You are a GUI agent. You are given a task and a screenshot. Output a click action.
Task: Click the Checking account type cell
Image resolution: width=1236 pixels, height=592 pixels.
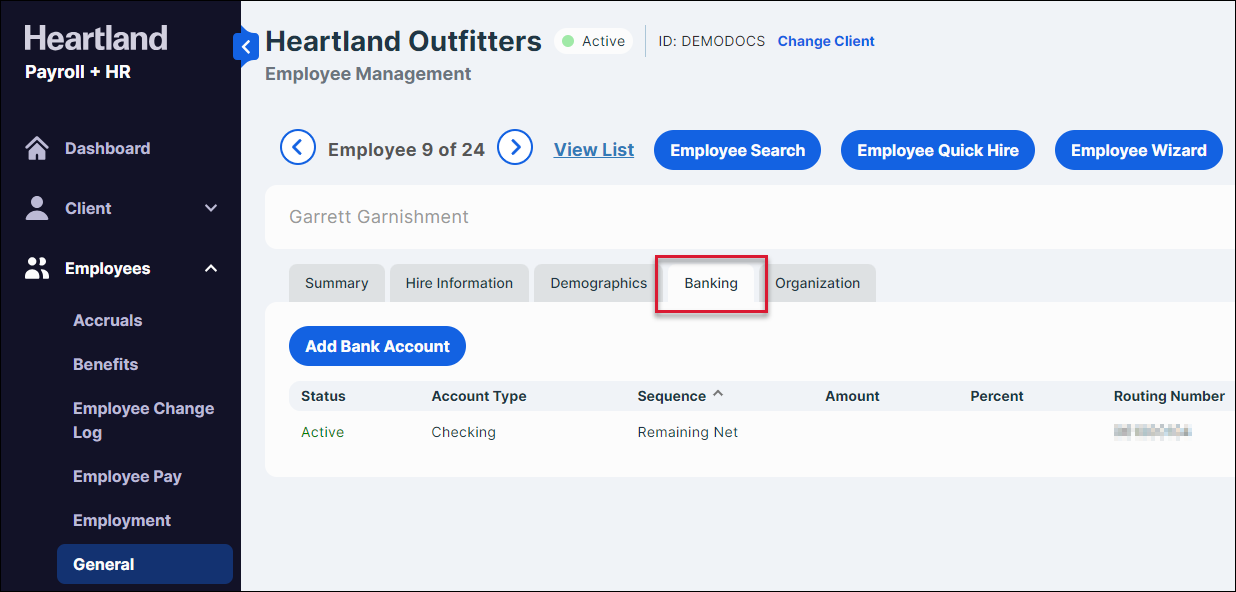463,432
